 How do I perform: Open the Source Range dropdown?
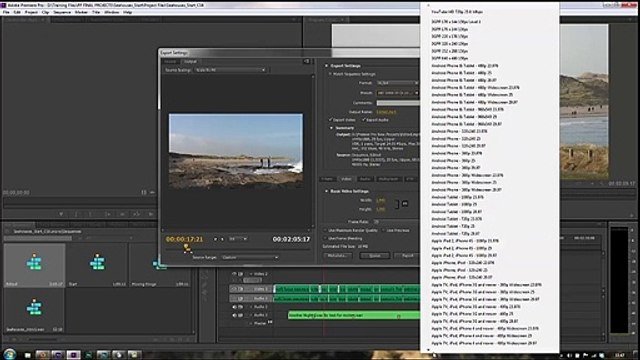[250, 258]
